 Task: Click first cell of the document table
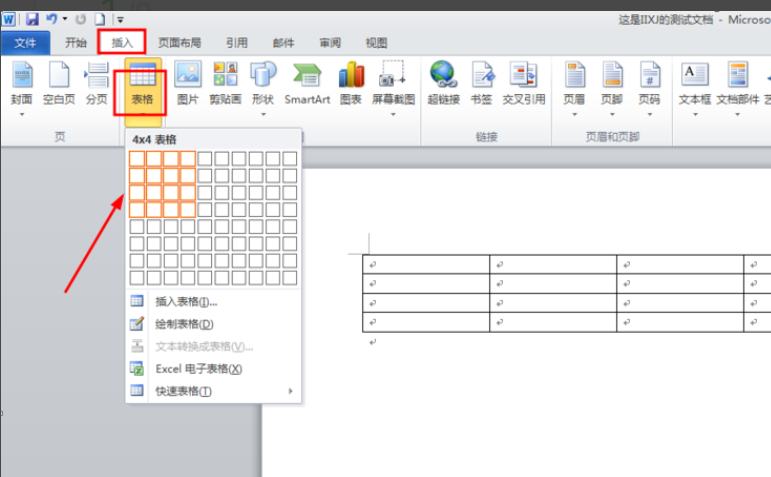tap(426, 265)
